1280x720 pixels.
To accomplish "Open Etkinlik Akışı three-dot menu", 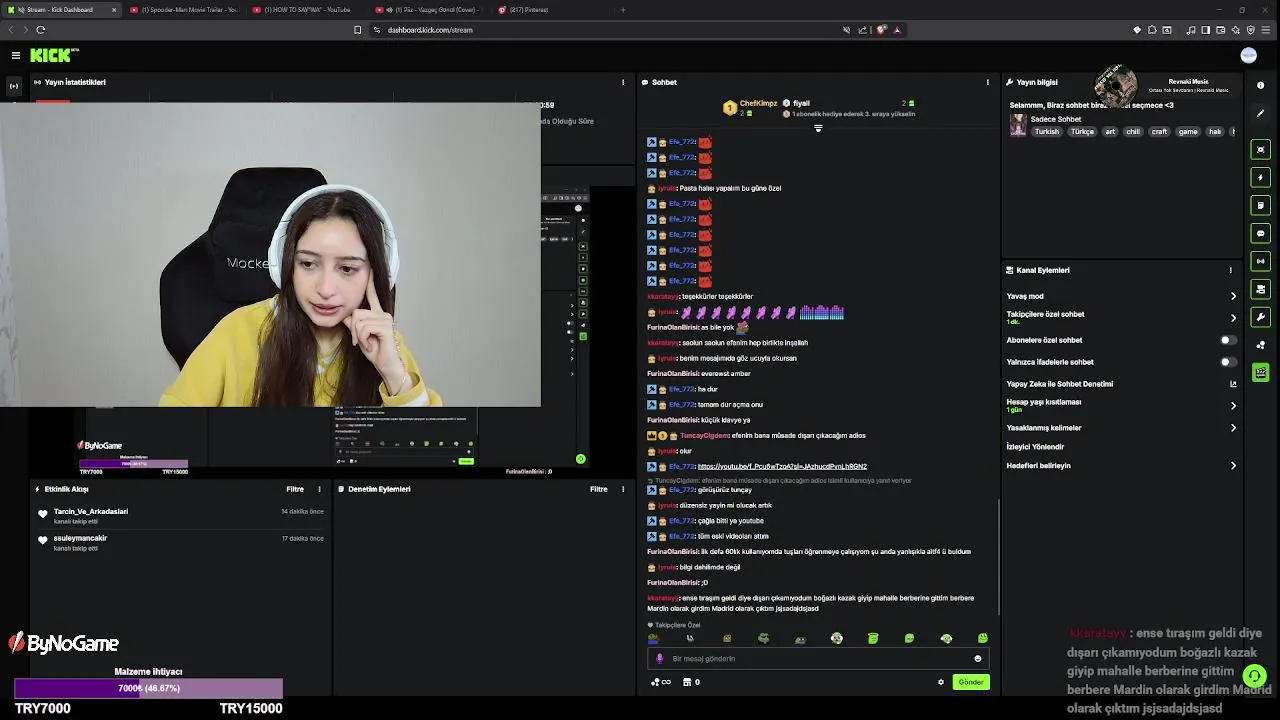I will (x=320, y=489).
